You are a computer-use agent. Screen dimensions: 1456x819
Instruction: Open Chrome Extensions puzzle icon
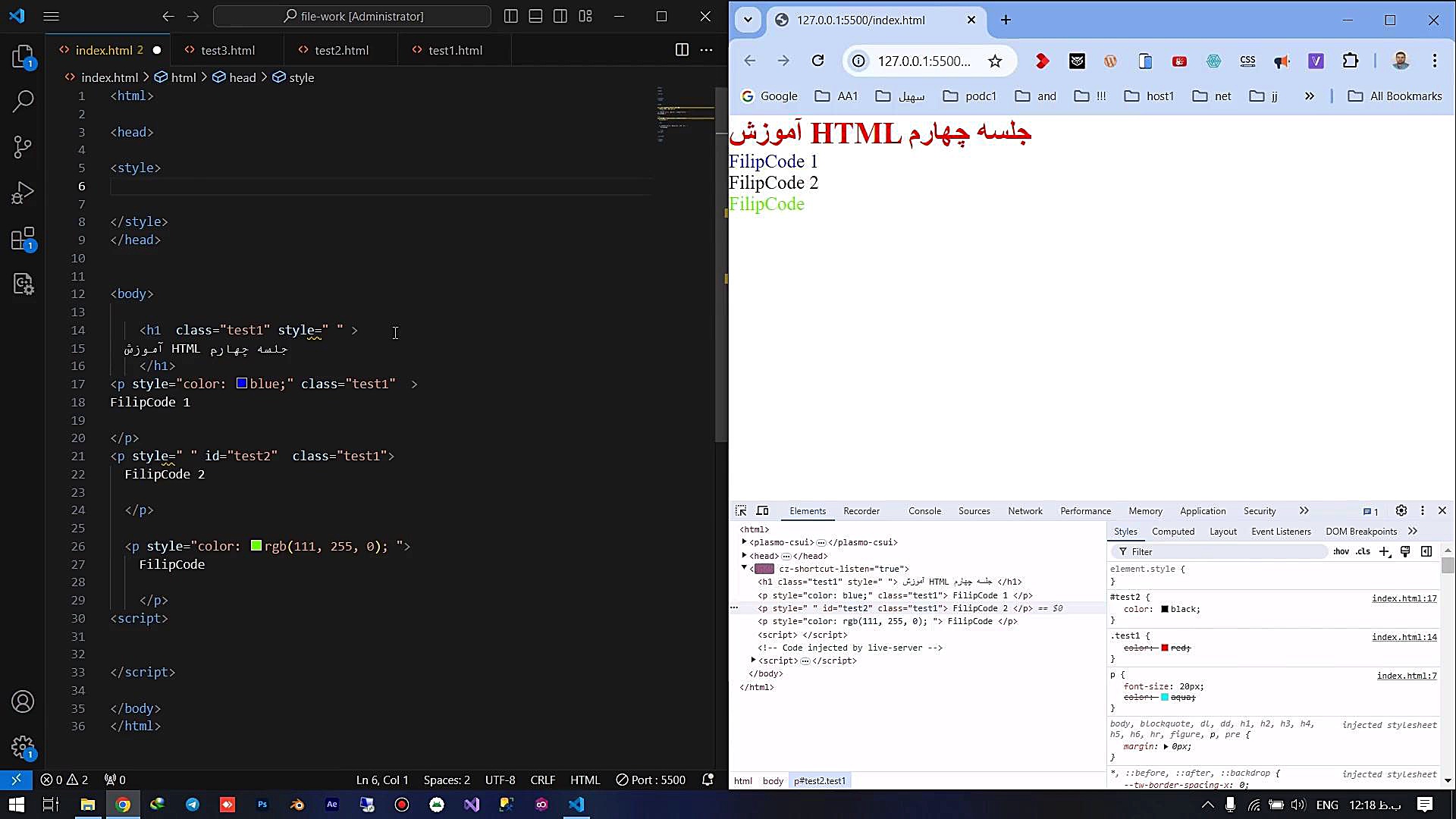coord(1351,61)
